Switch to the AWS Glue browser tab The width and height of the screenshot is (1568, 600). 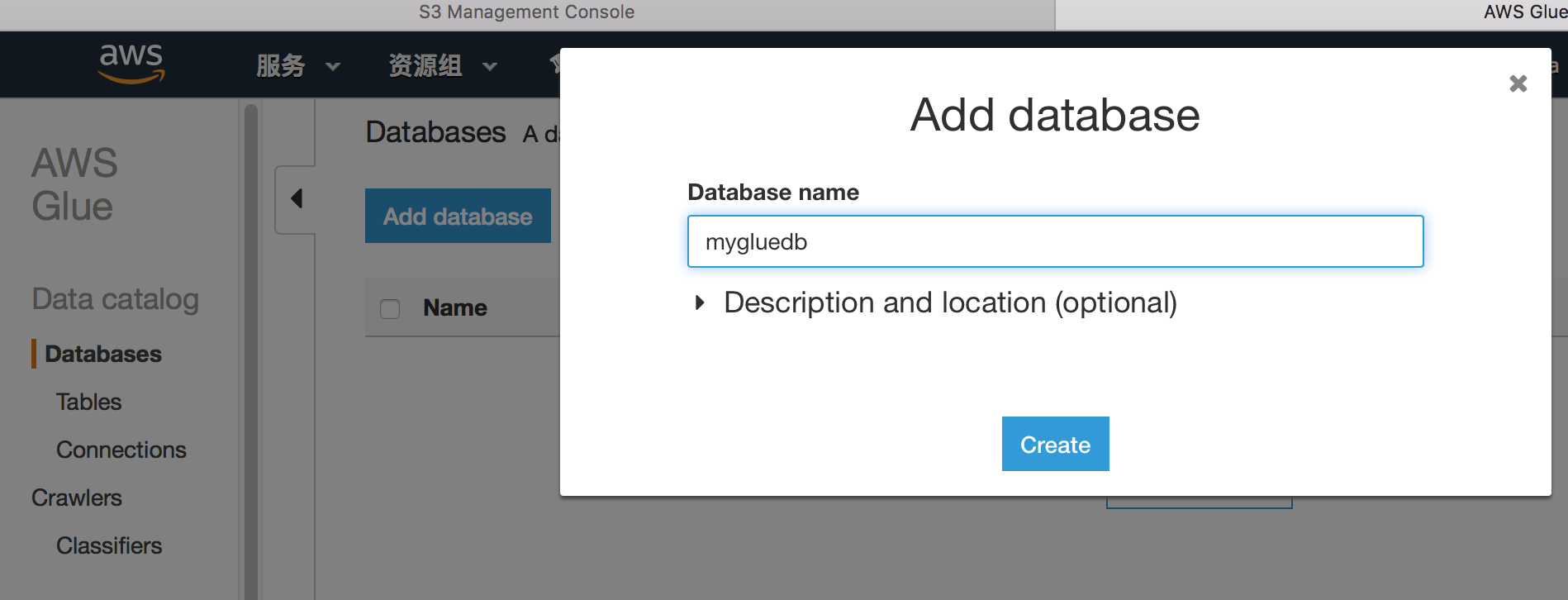pyautogui.click(x=1312, y=12)
